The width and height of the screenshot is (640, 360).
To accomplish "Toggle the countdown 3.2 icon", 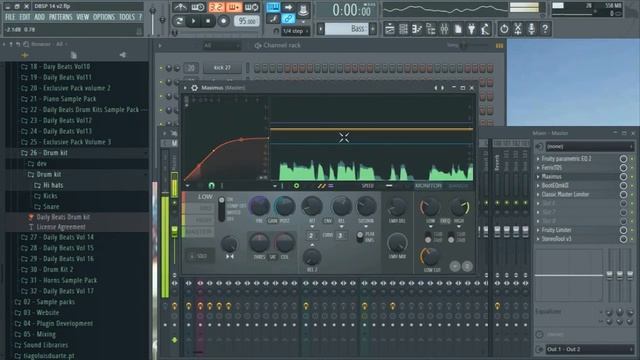I will point(216,7).
